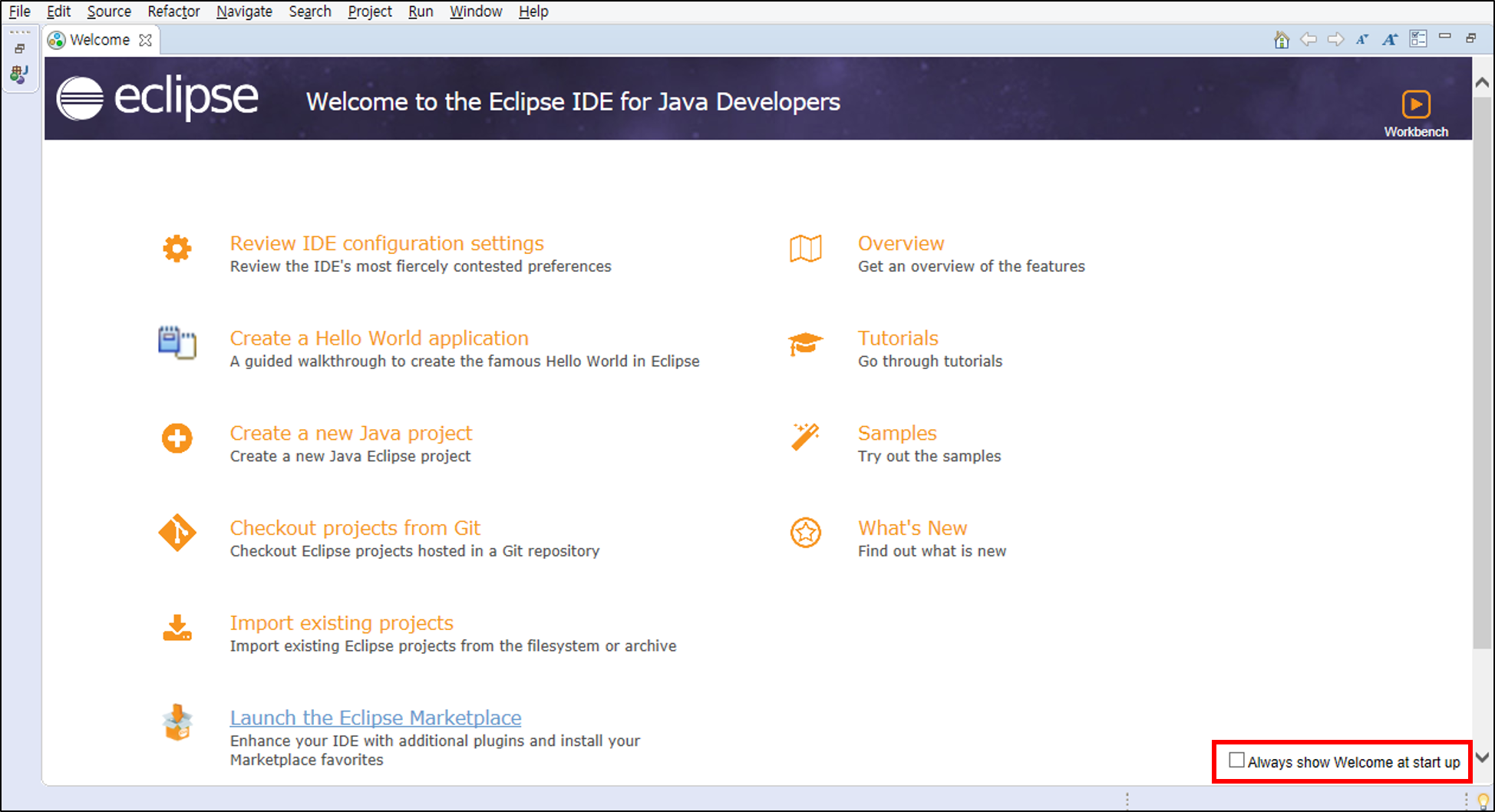The image size is (1495, 812).
Task: Click Create a new Java project link
Action: [351, 434]
